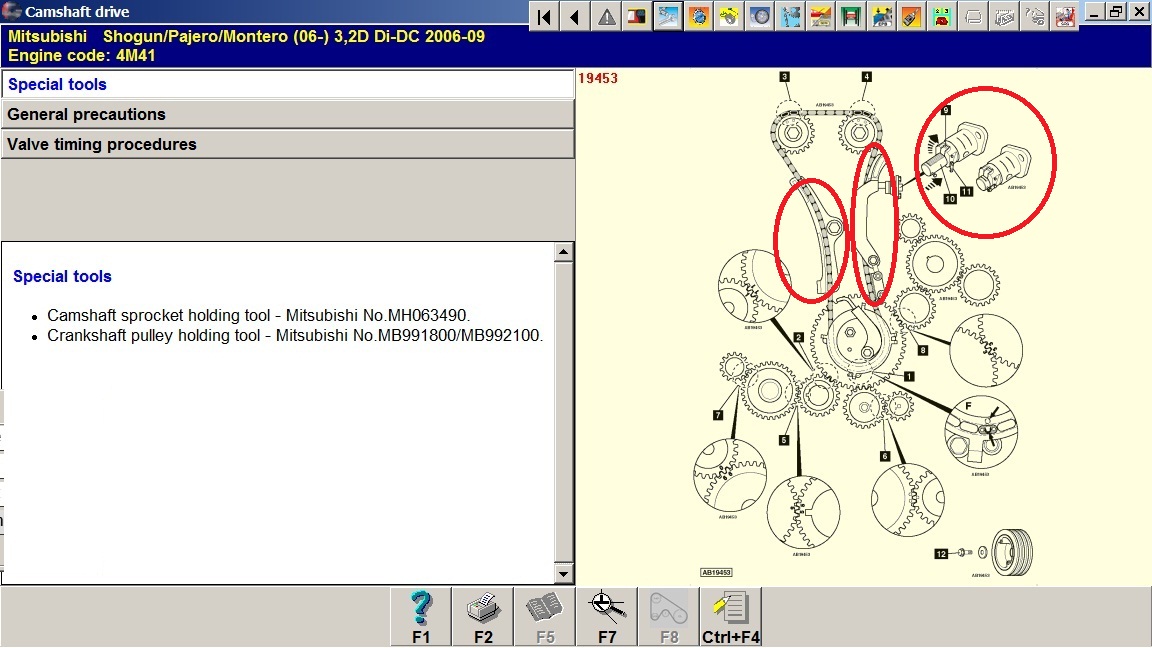Click the warning triangle toolbar icon

[606, 16]
